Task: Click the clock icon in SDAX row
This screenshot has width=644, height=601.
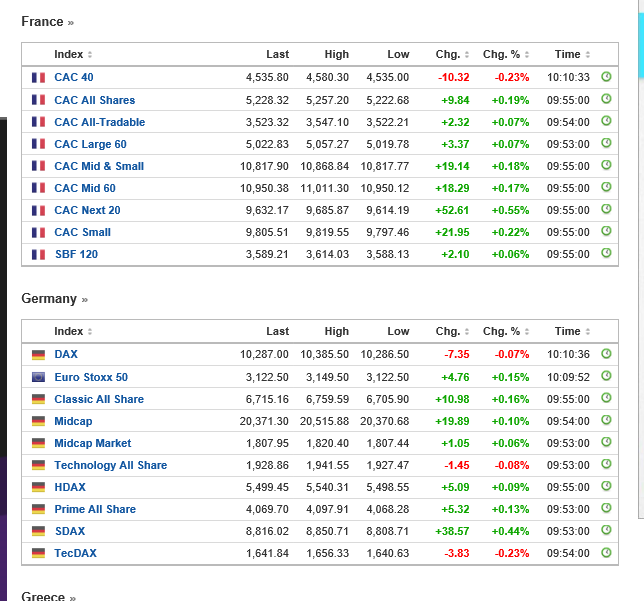Action: (606, 531)
